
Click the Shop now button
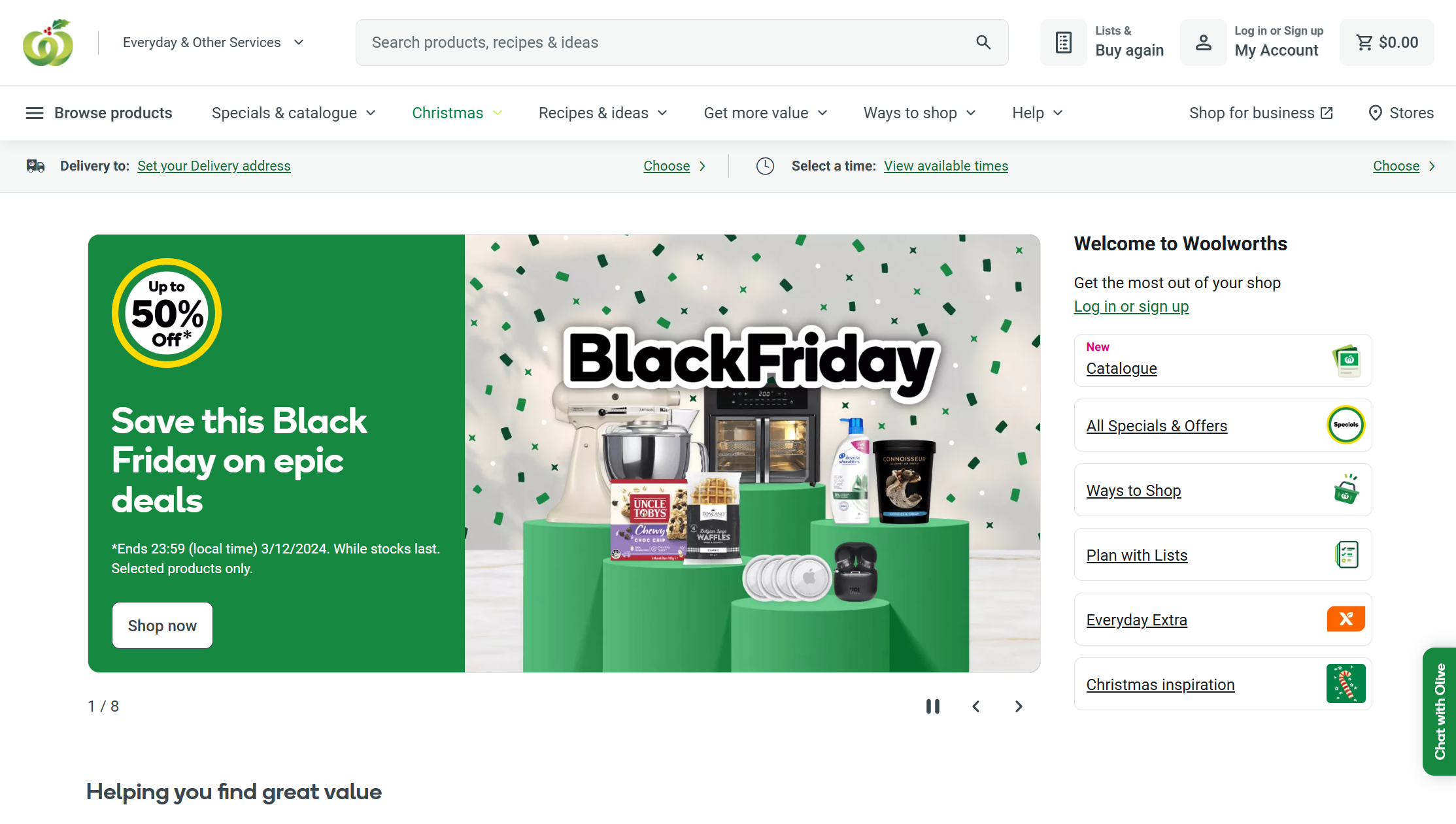[162, 625]
